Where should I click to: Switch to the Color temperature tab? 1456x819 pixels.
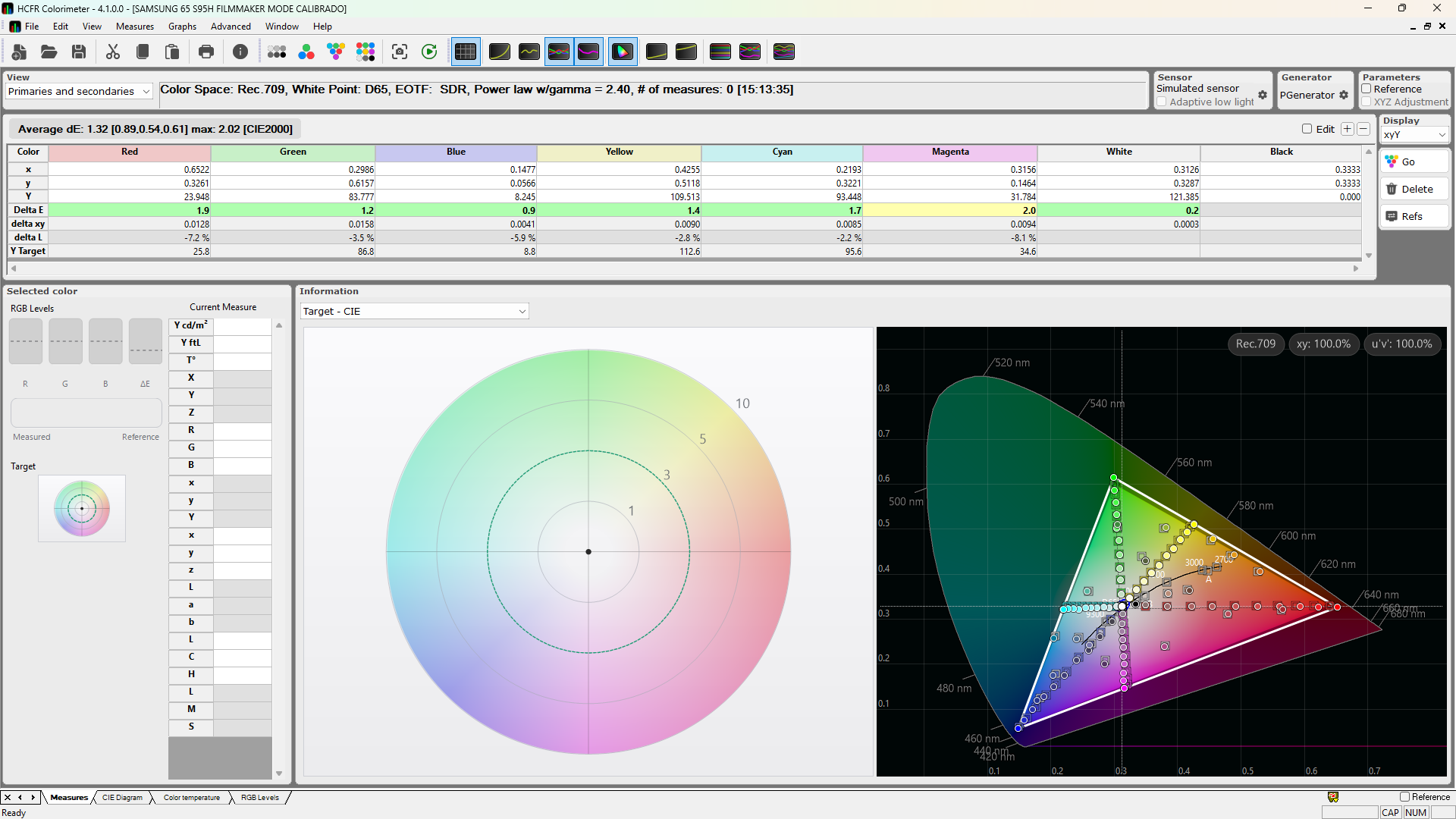click(191, 798)
